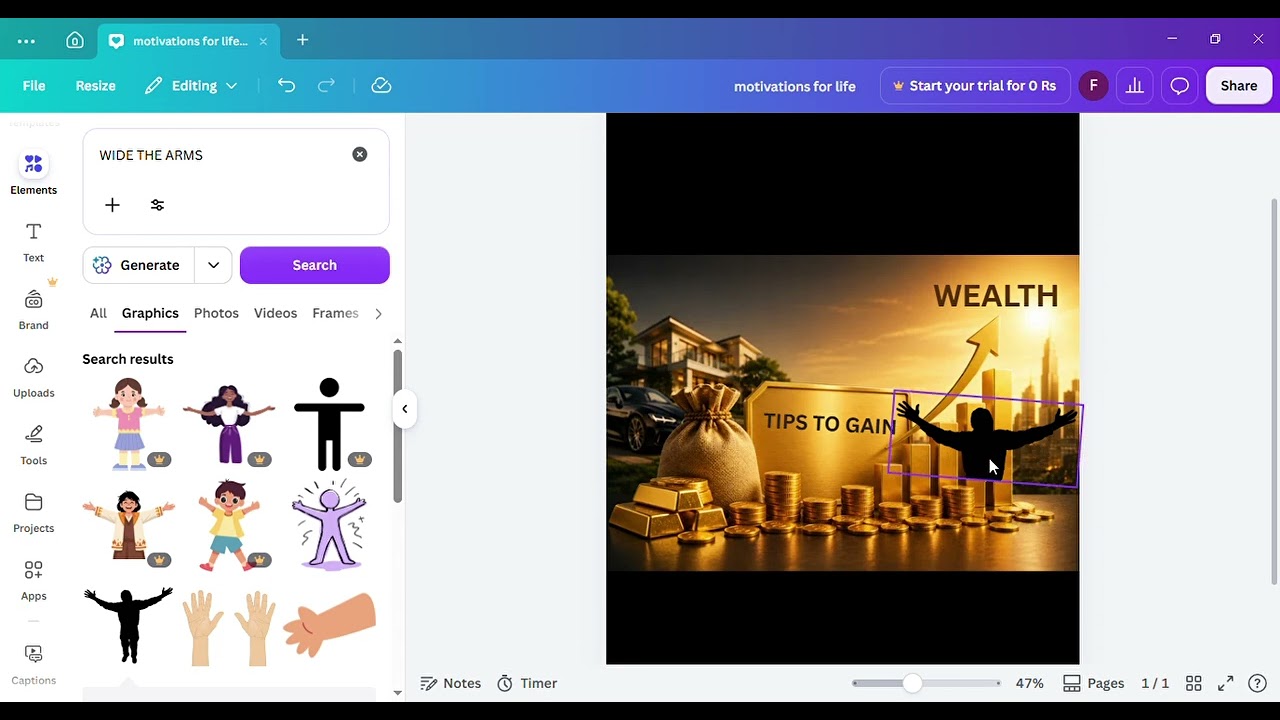
Task: Redo the last action
Action: click(326, 86)
